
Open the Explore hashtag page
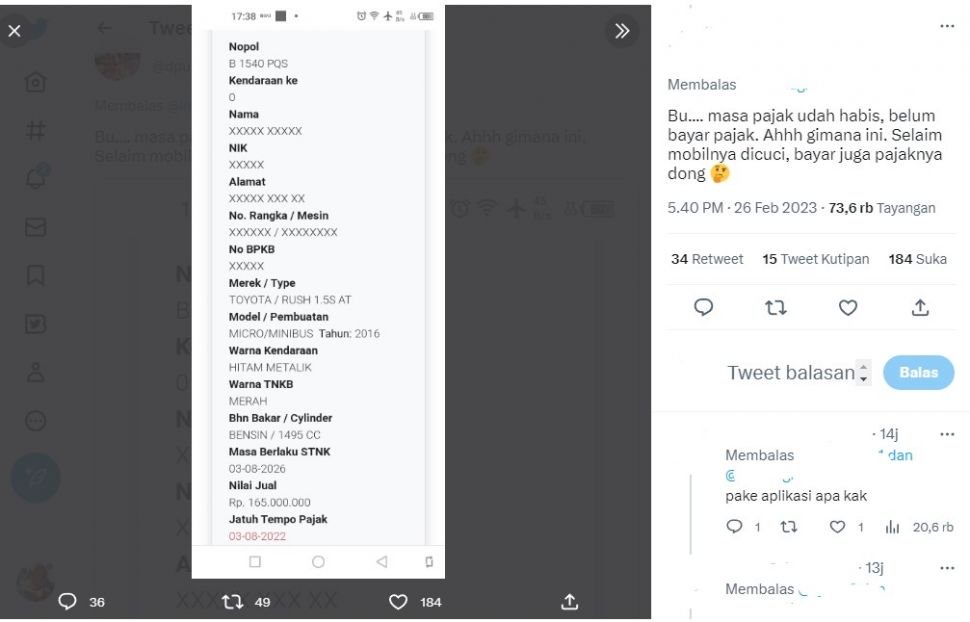pos(36,131)
